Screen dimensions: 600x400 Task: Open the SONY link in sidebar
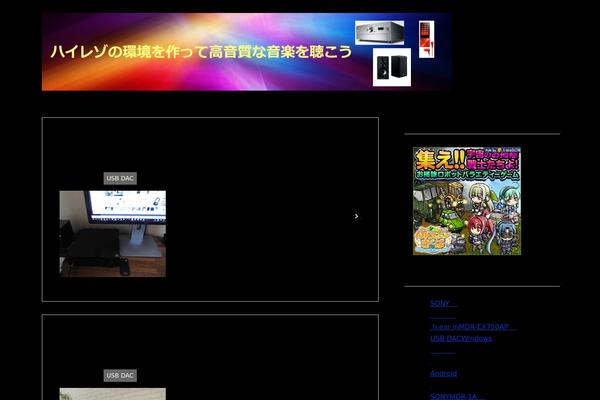pos(443,304)
